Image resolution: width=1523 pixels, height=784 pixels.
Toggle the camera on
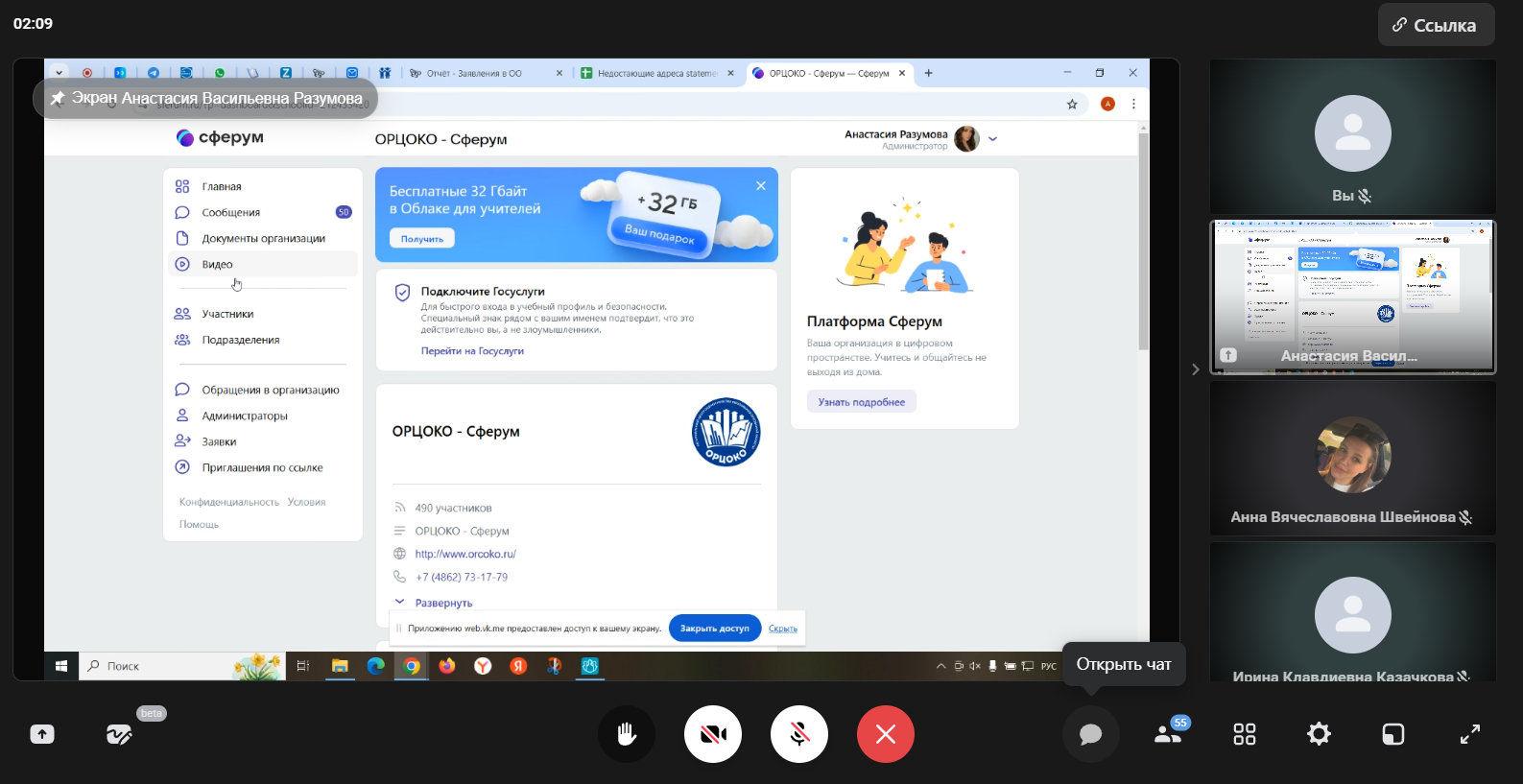coord(712,734)
